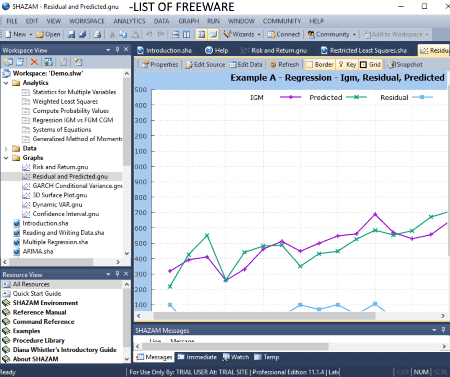Image resolution: width=450 pixels, height=377 pixels.
Task: Click Edit Source in graph toolbar
Action: (x=205, y=65)
